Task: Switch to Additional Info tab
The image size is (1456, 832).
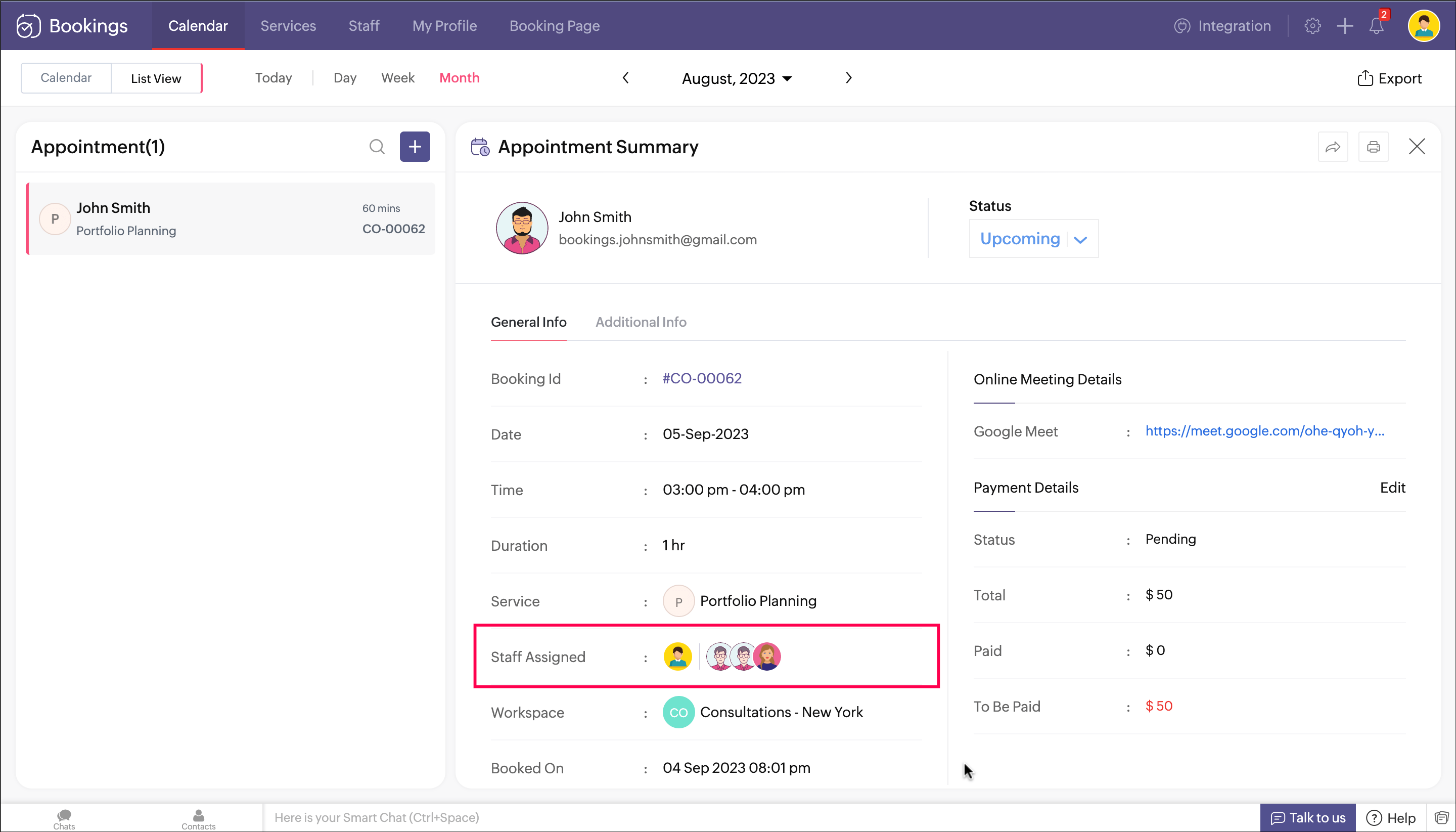Action: [x=641, y=322]
